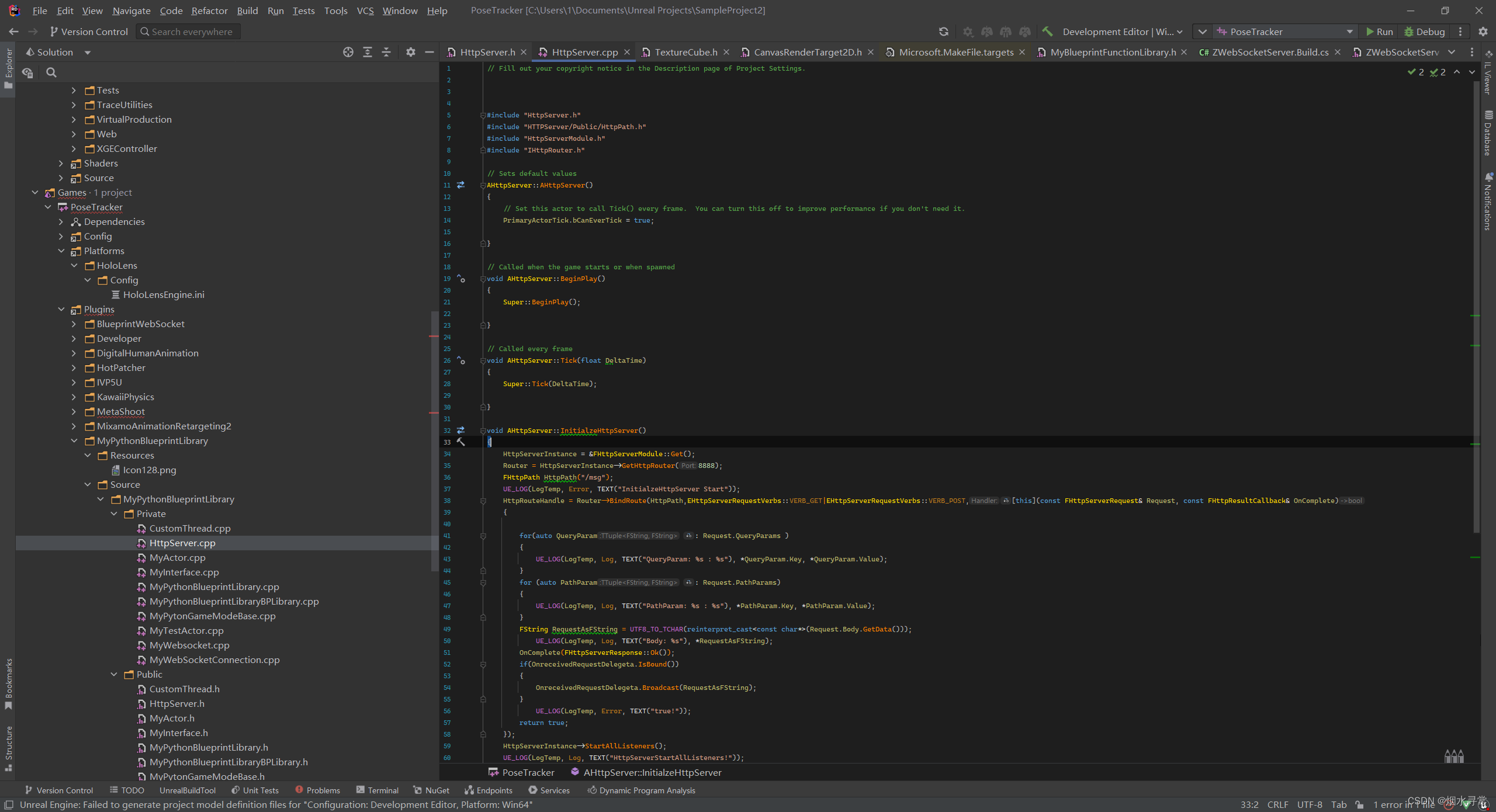Click Collapse All in Solution panel

(386, 52)
